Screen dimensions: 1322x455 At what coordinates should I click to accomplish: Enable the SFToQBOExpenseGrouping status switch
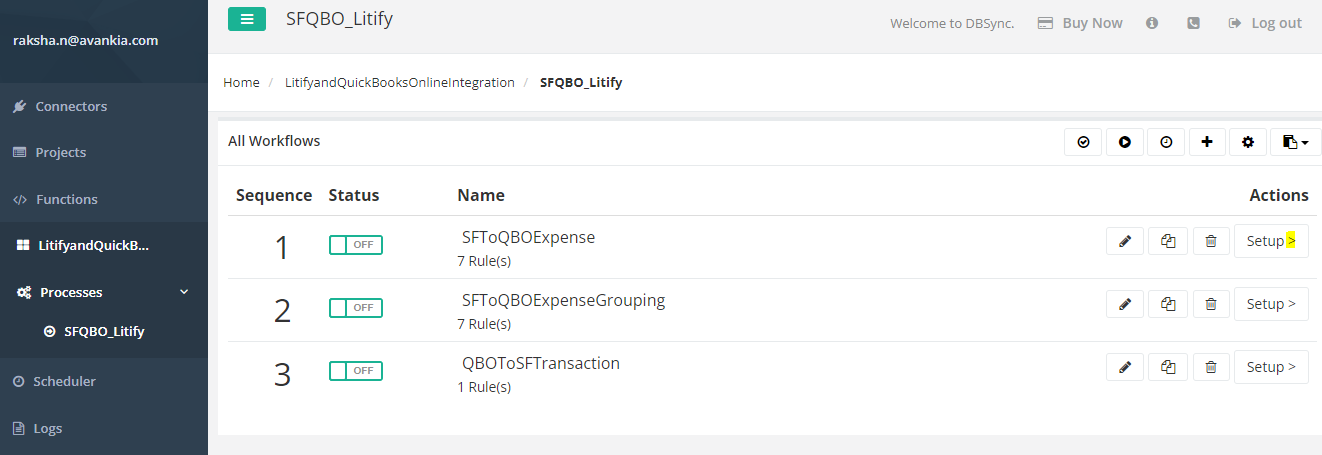pyautogui.click(x=355, y=308)
